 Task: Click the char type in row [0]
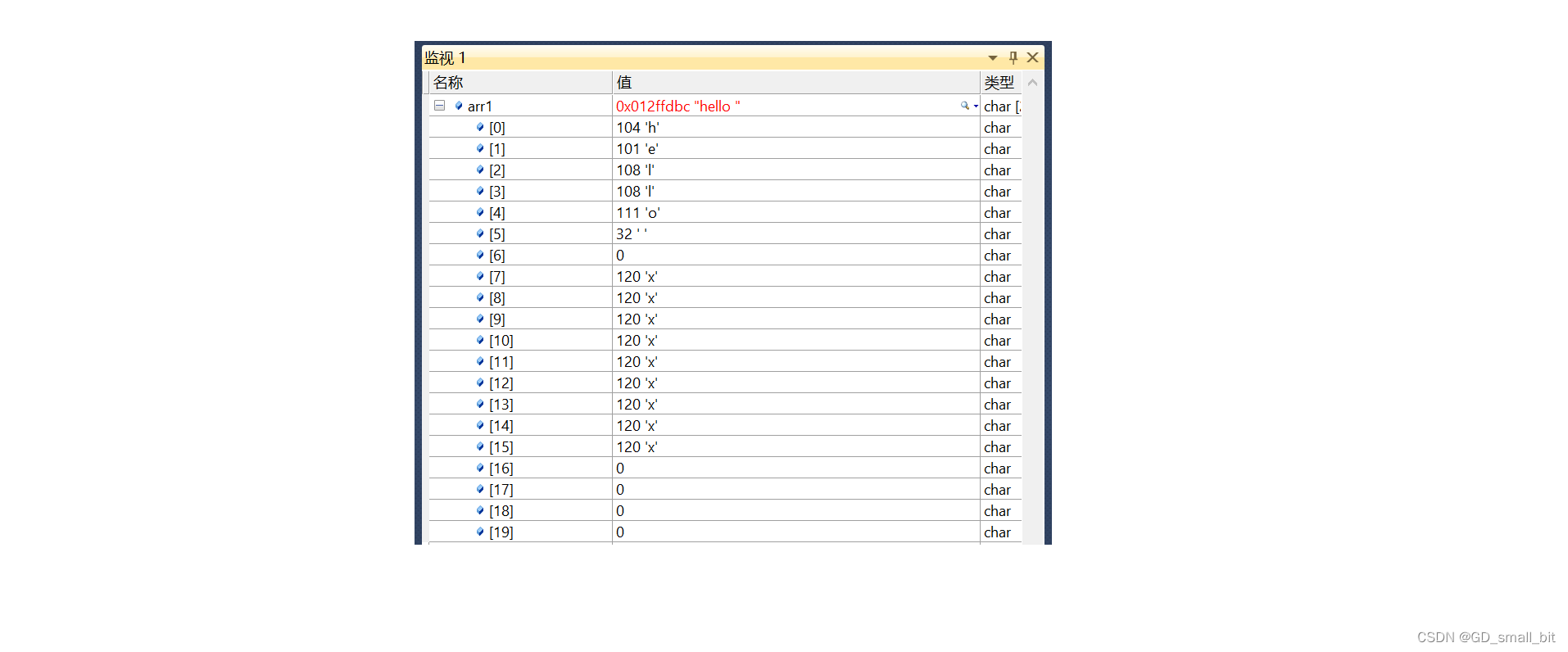tap(998, 128)
